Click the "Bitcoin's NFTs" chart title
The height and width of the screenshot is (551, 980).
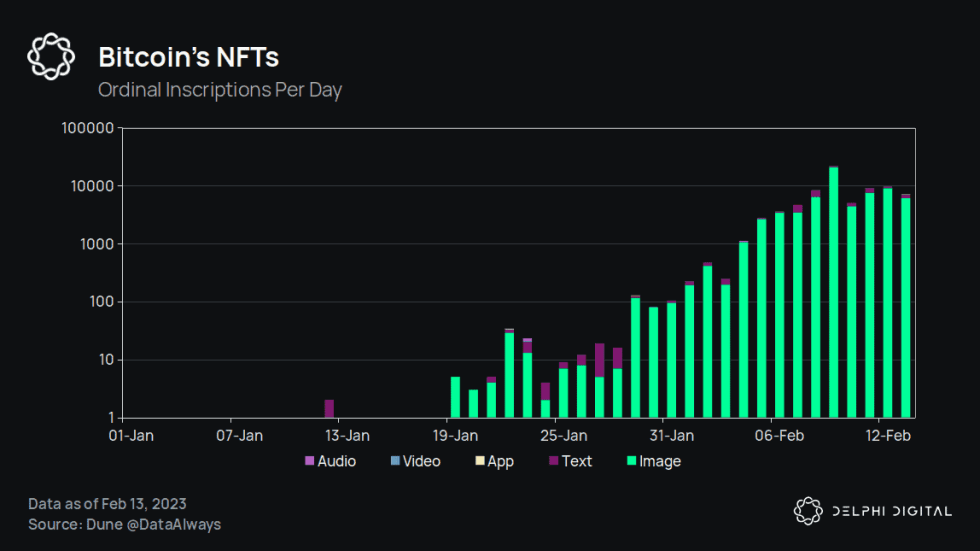tap(188, 56)
